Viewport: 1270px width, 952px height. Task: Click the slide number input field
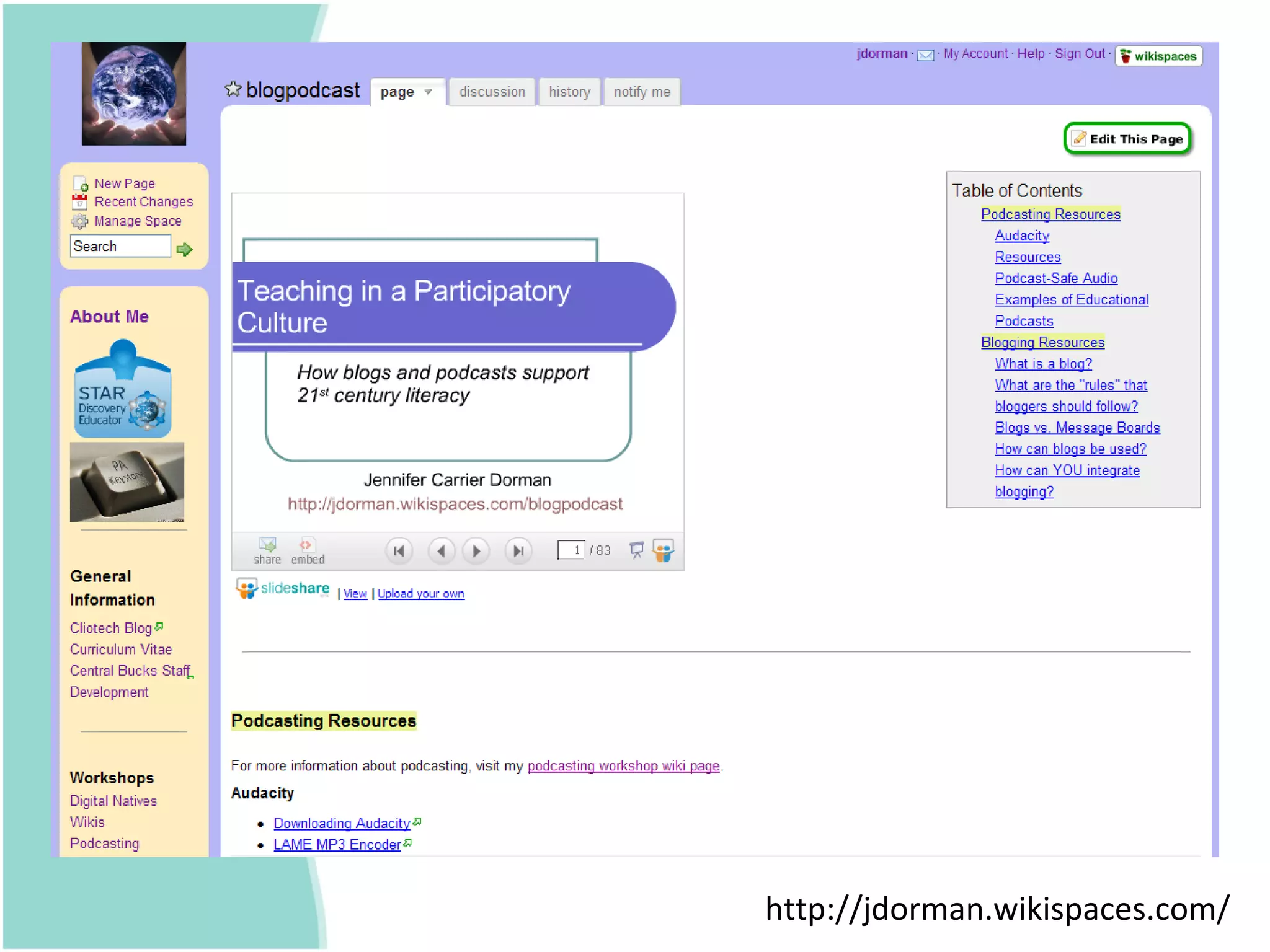[571, 550]
